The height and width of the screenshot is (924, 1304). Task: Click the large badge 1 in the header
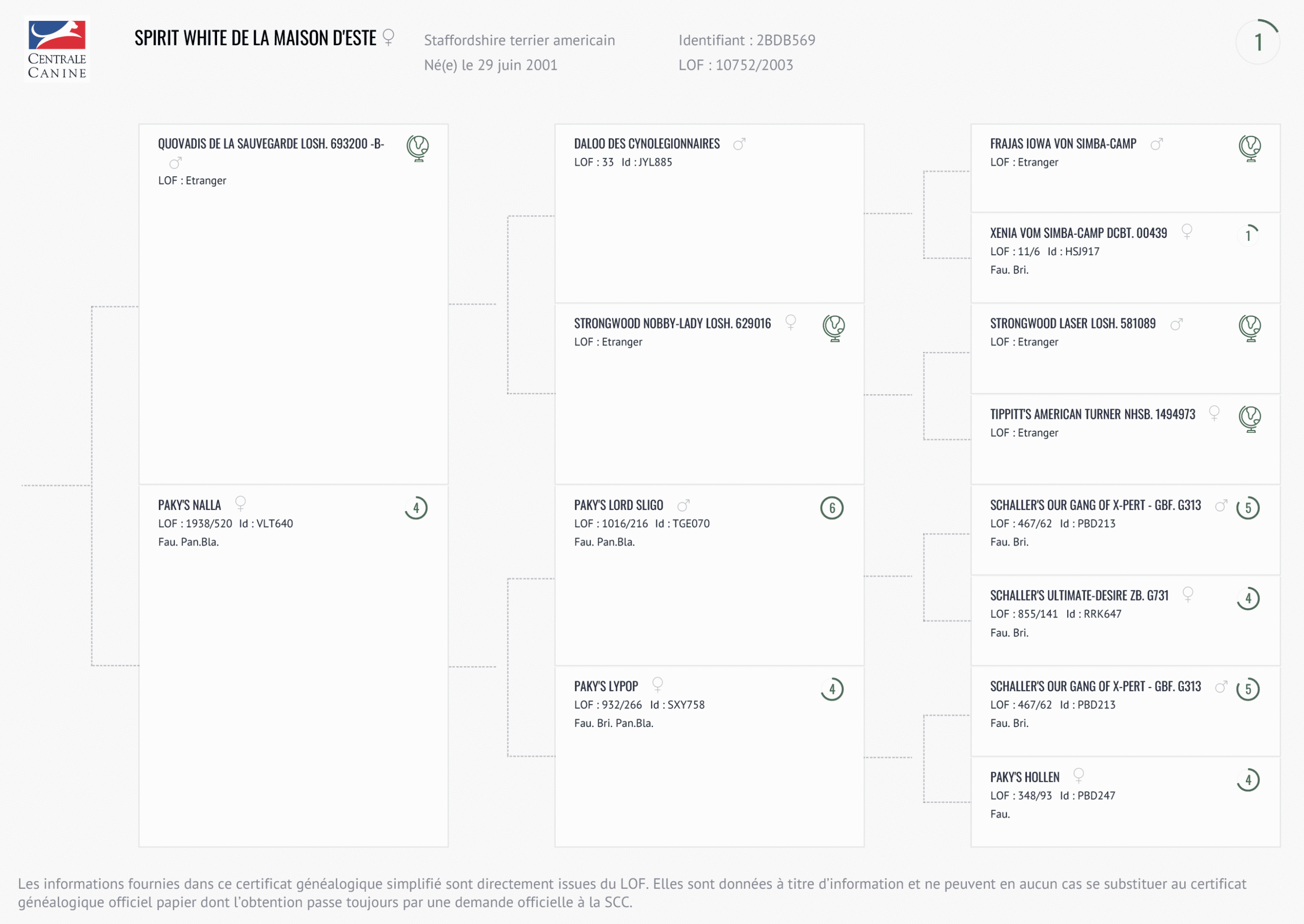[1258, 42]
